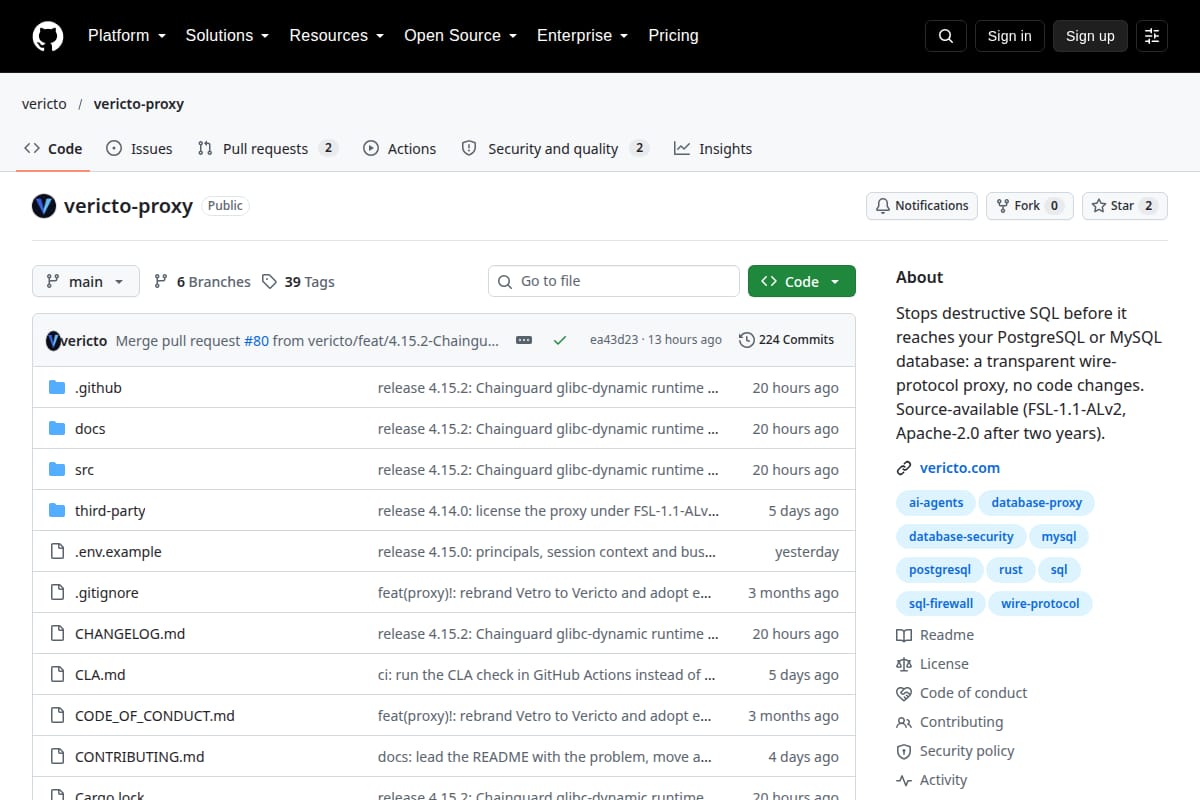Image resolution: width=1200 pixels, height=800 pixels.
Task: Expand the Platform menu
Action: [x=126, y=36]
